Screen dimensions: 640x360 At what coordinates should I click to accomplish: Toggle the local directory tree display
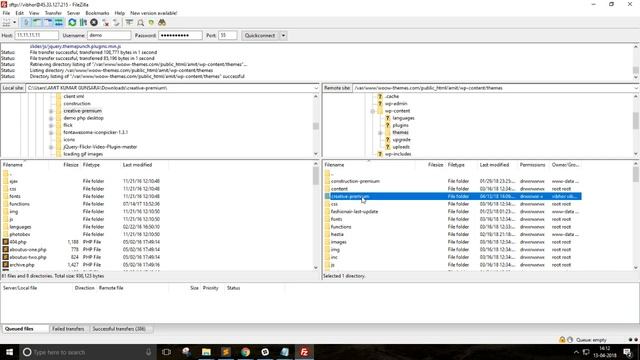point(37,22)
